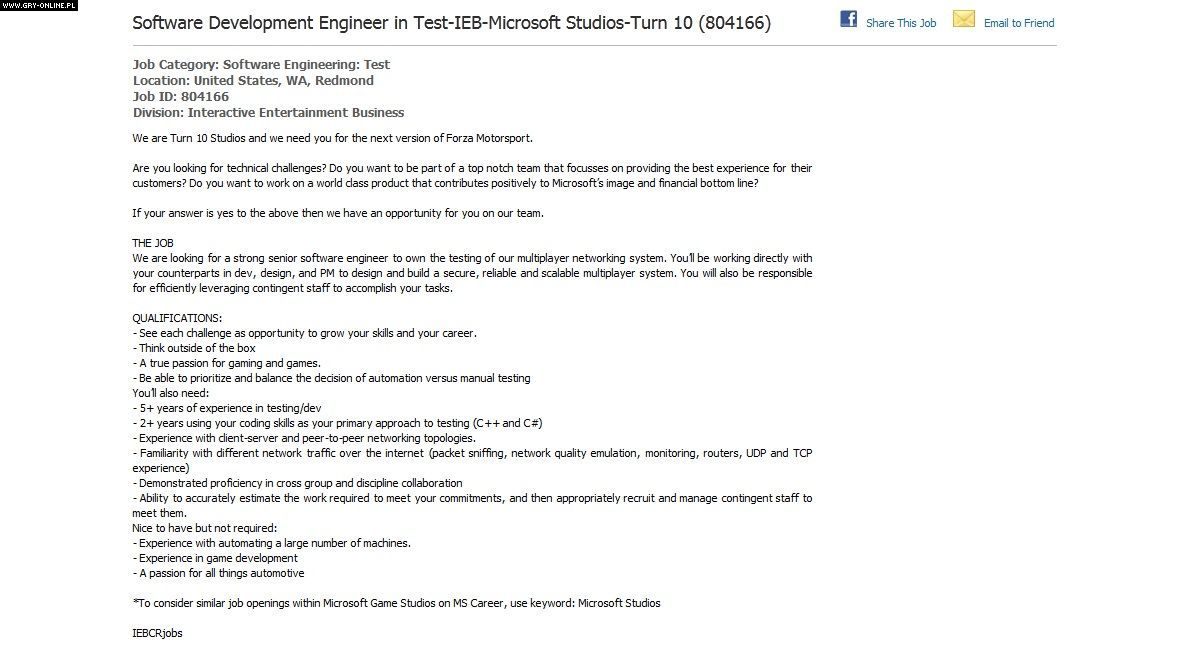Open the Email to Friend link
The image size is (1181, 651).
[1018, 23]
